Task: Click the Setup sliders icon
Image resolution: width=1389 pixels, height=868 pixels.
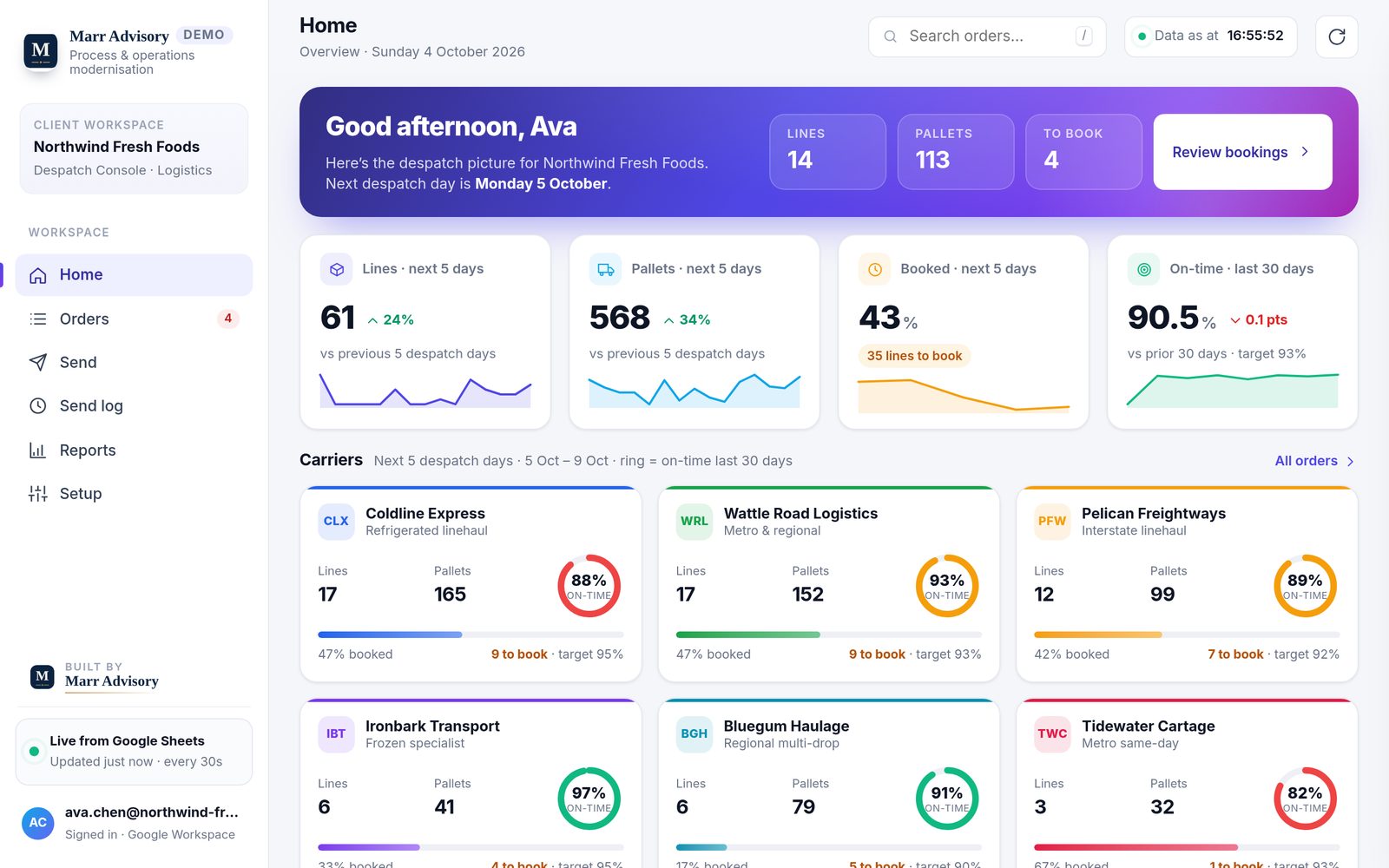Action: click(x=38, y=493)
